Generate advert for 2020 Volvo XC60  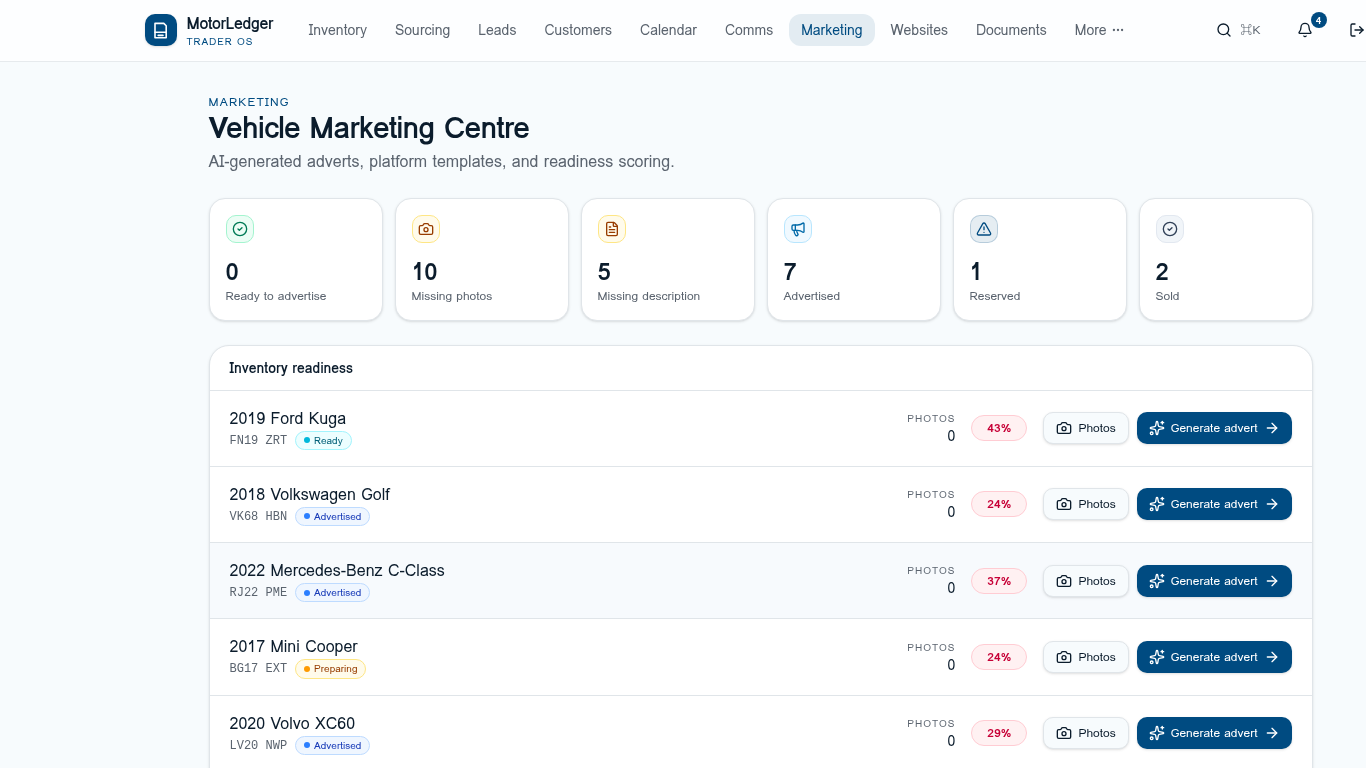click(x=1214, y=733)
